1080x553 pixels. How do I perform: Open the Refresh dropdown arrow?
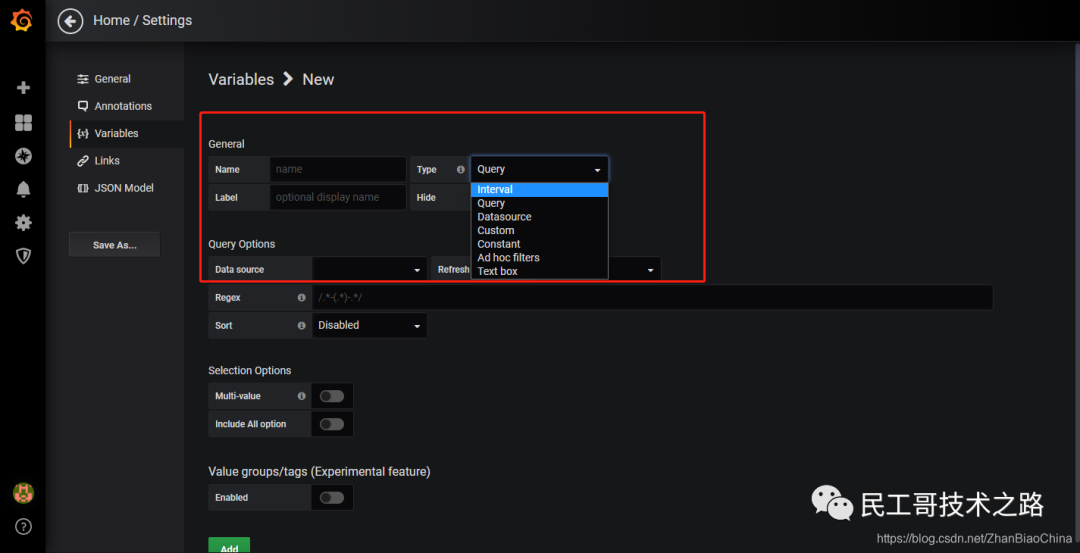click(x=650, y=271)
